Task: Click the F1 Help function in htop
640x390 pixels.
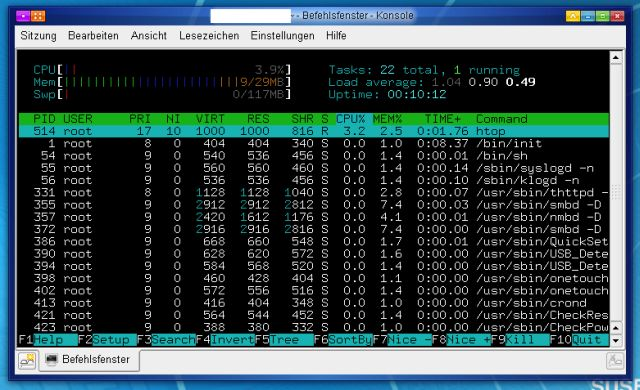Action: [x=48, y=340]
